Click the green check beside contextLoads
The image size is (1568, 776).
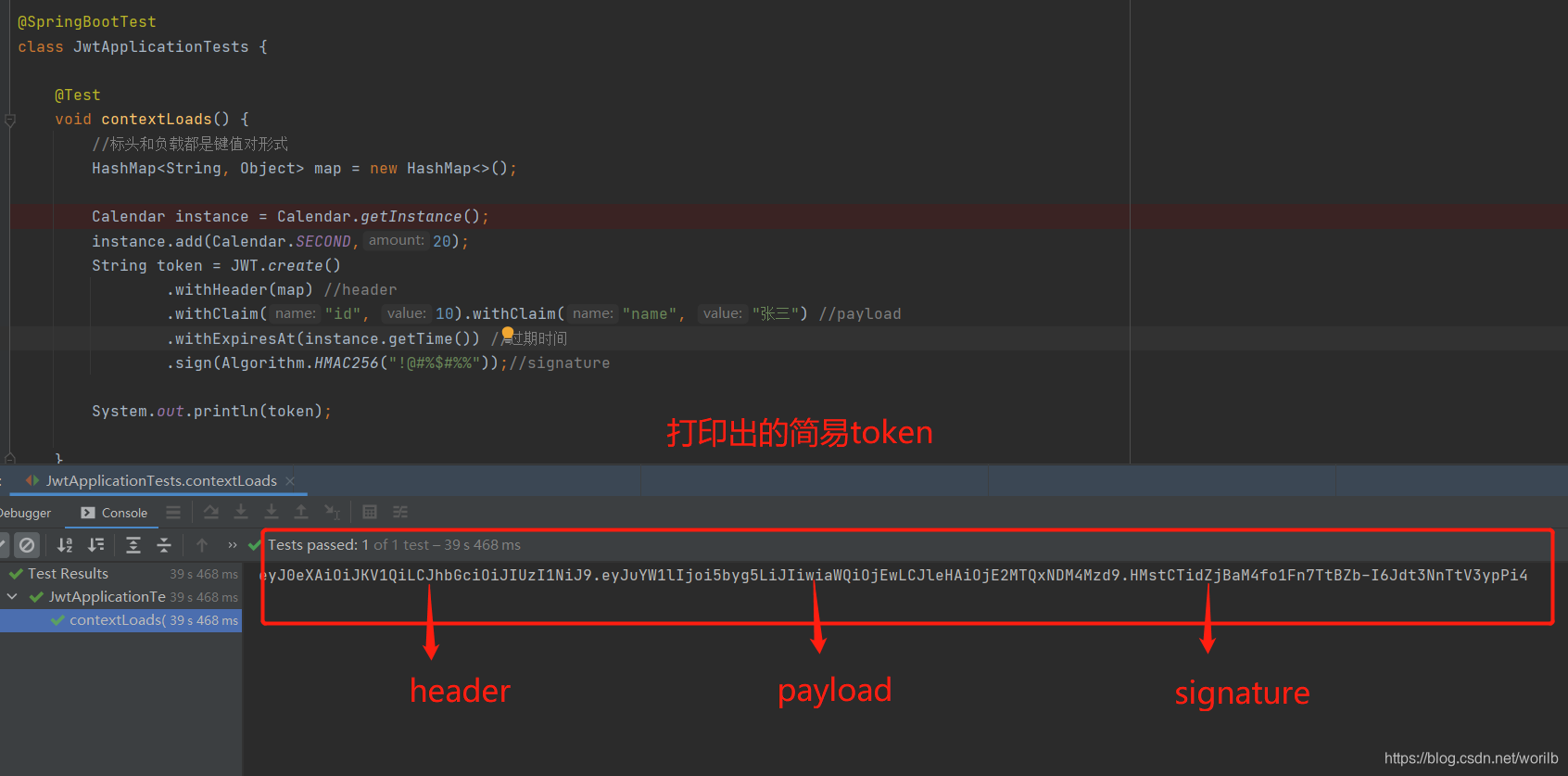pyautogui.click(x=57, y=620)
